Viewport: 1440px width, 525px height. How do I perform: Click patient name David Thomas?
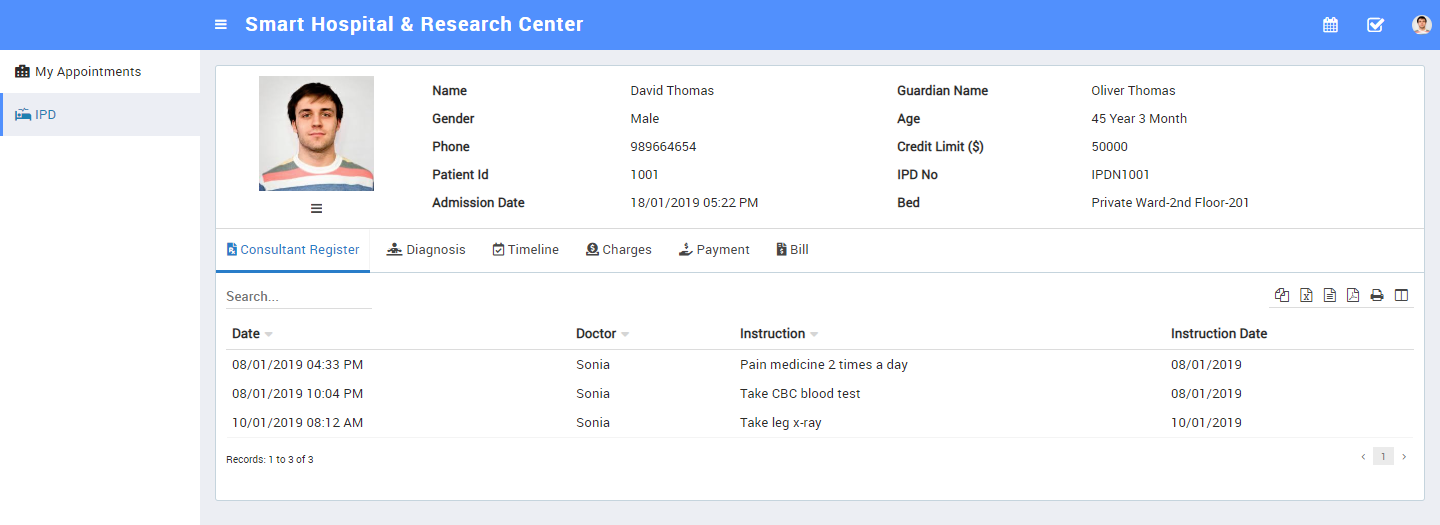point(672,91)
